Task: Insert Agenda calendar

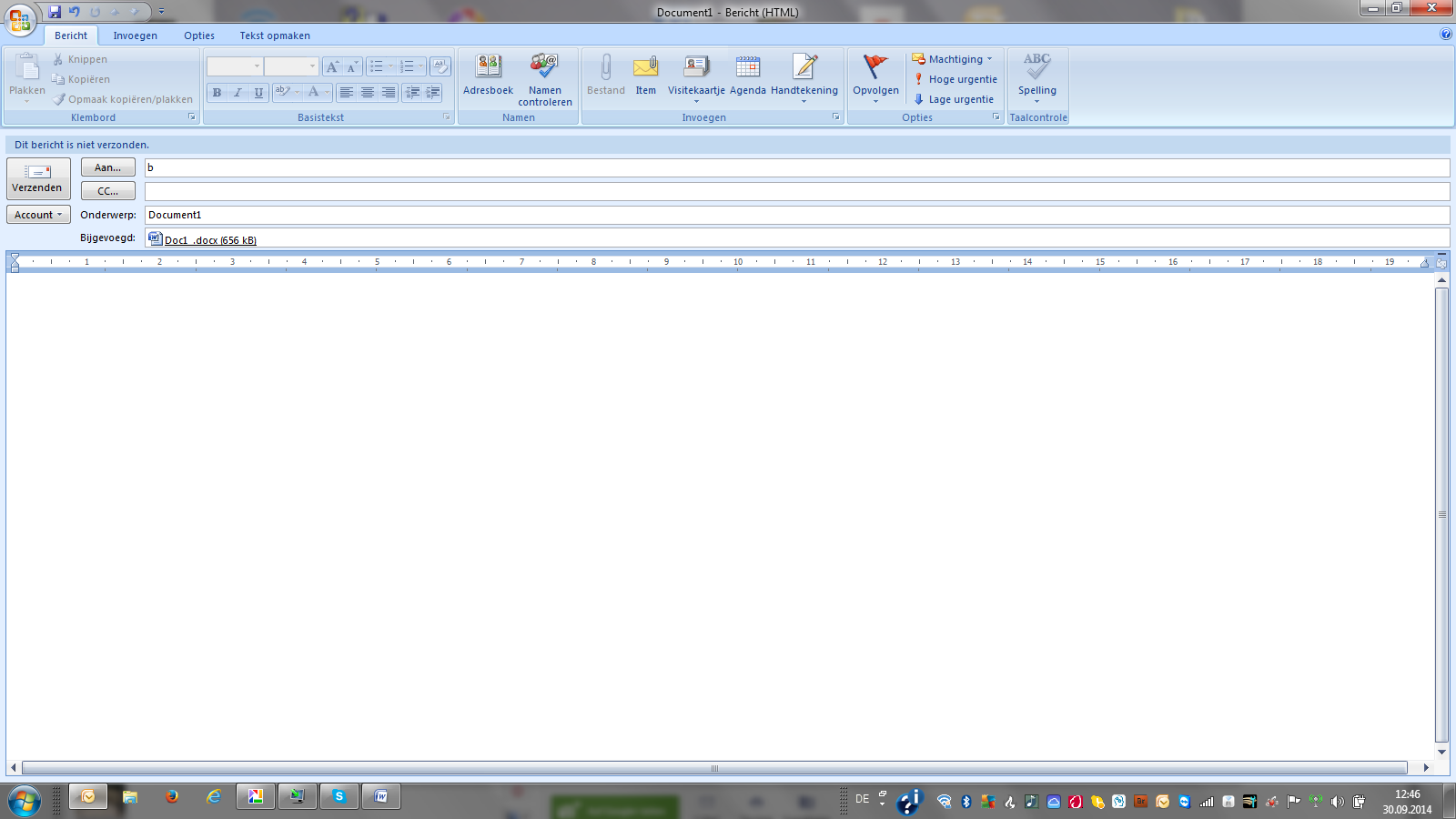Action: pyautogui.click(x=747, y=74)
